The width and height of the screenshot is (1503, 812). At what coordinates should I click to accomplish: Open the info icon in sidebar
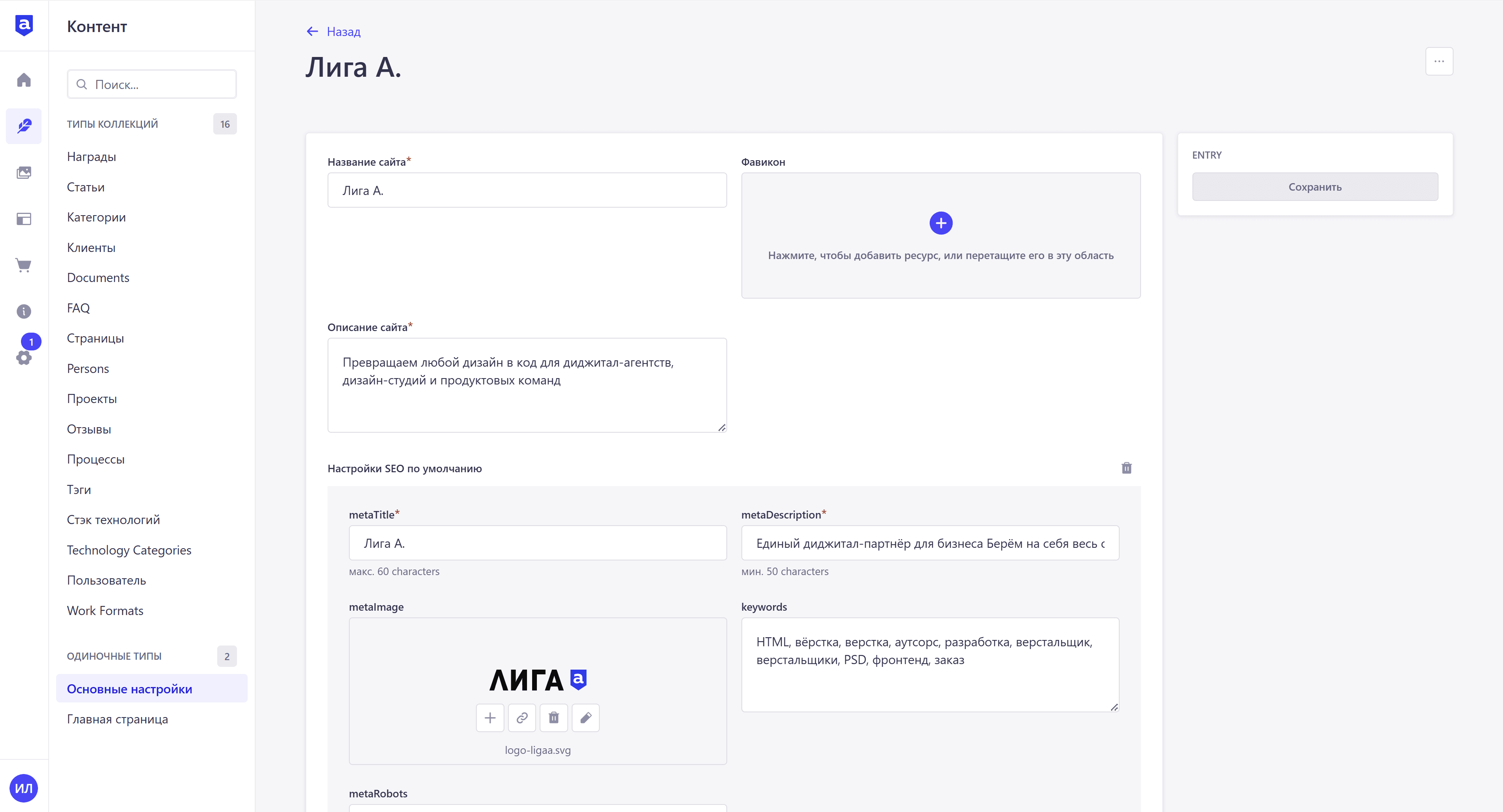[24, 312]
